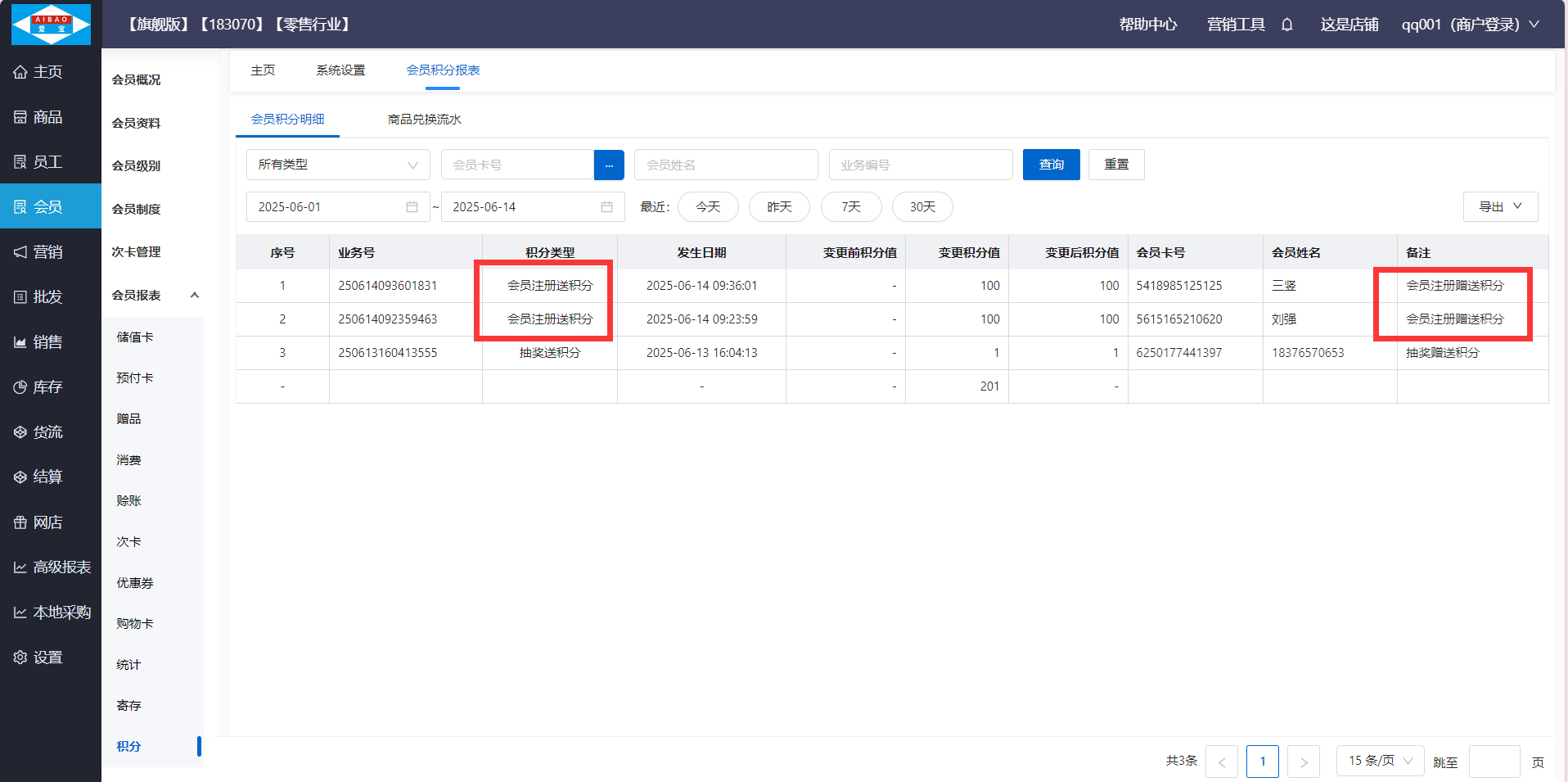Select the 今天 quick date filter
The height and width of the screenshot is (782, 1568).
click(708, 207)
